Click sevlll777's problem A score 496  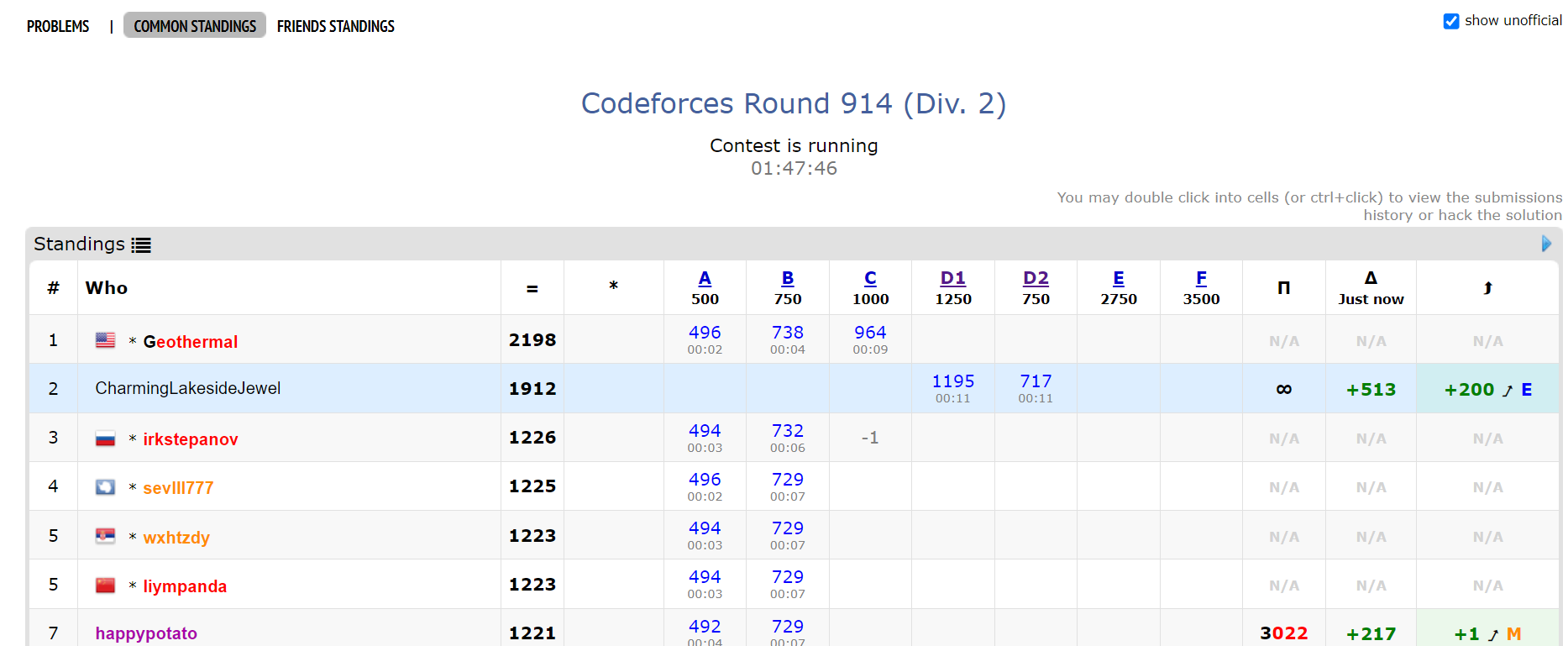705,480
